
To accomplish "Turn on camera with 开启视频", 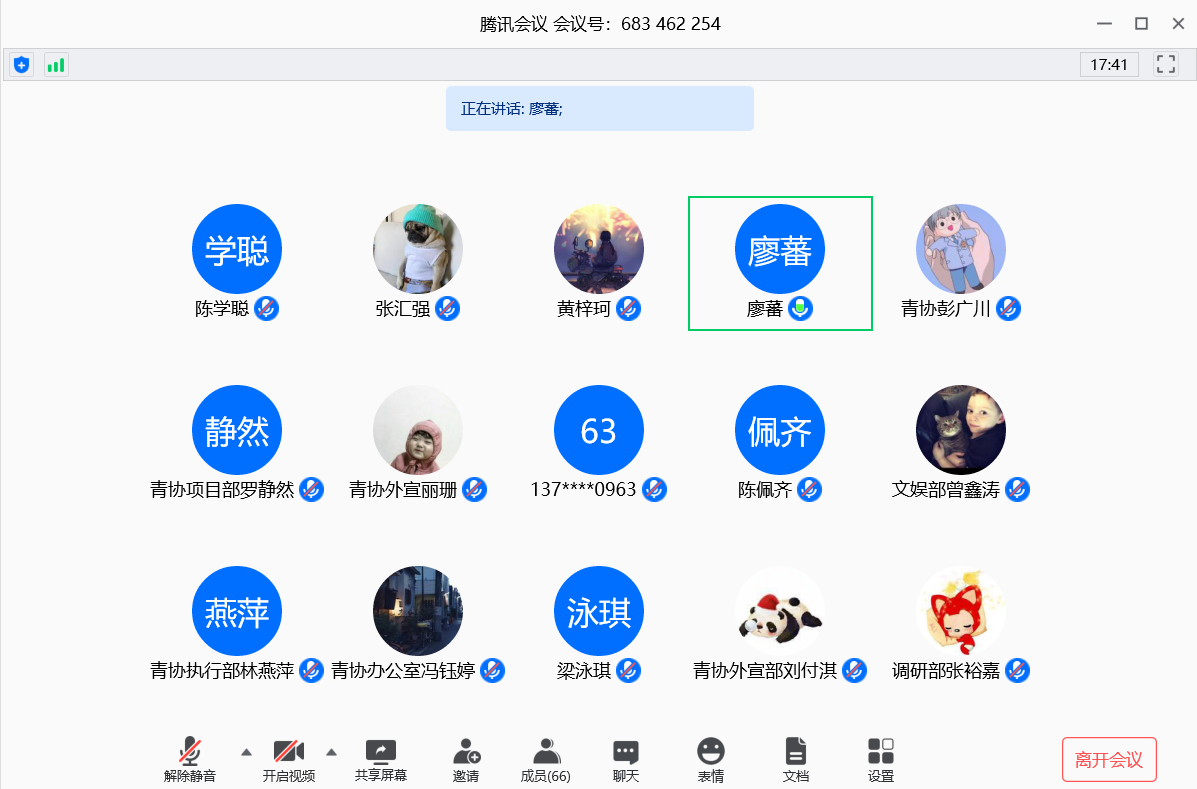I will coord(289,760).
